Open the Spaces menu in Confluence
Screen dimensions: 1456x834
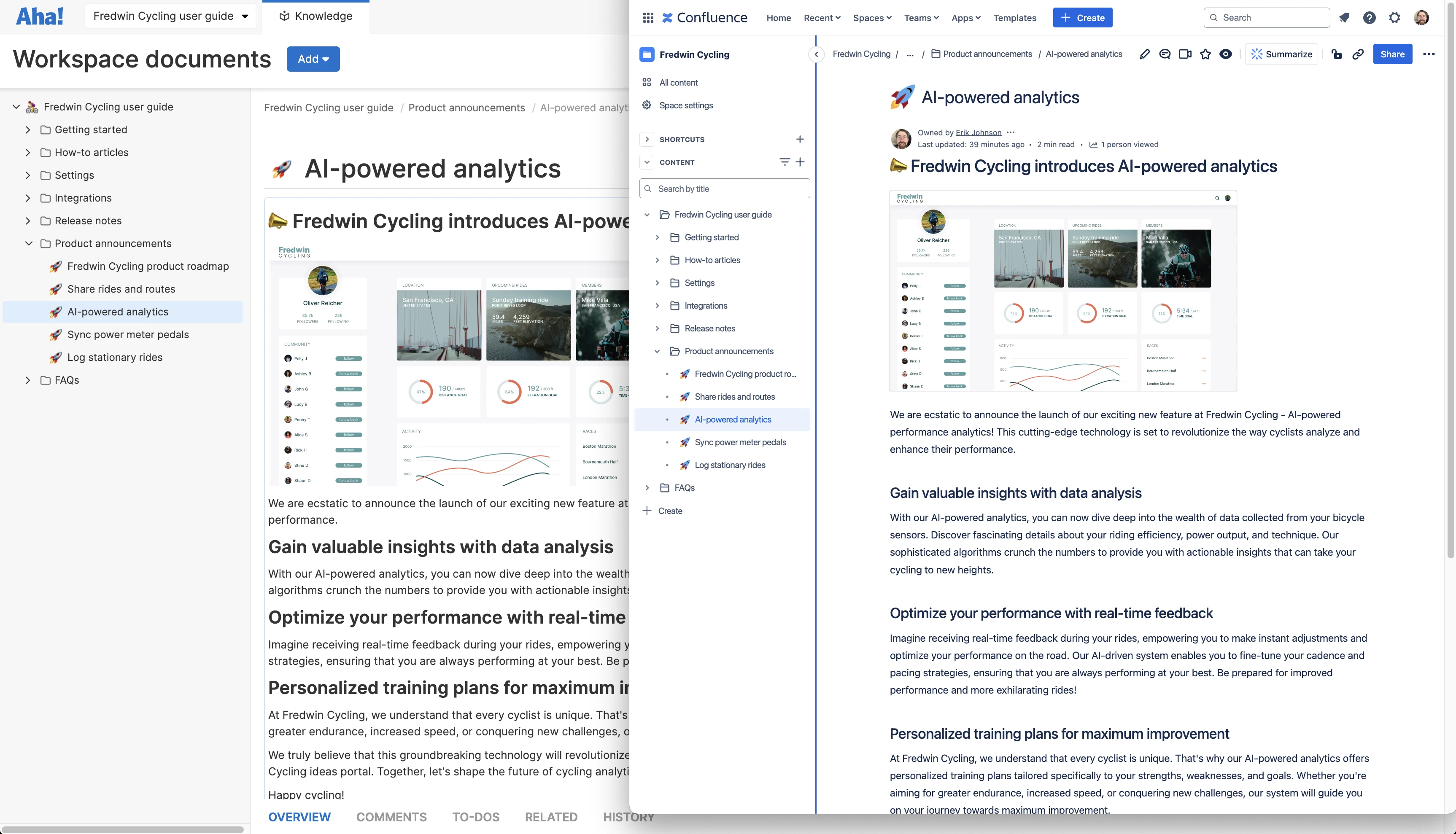871,18
